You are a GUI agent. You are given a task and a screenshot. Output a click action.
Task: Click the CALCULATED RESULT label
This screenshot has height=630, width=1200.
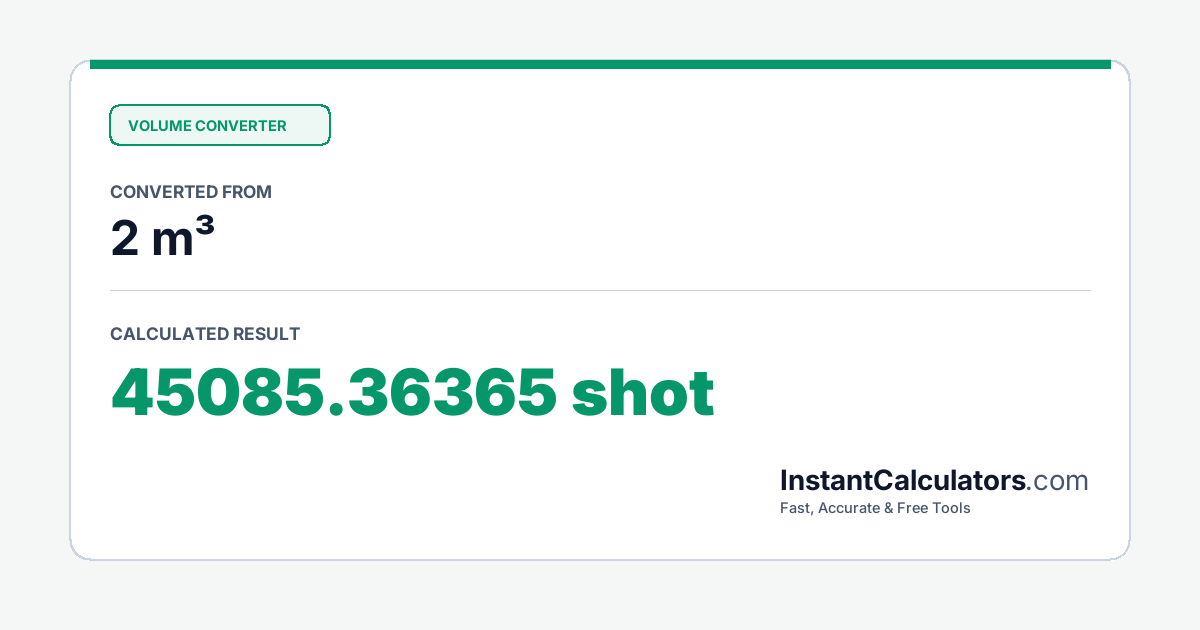click(x=205, y=334)
